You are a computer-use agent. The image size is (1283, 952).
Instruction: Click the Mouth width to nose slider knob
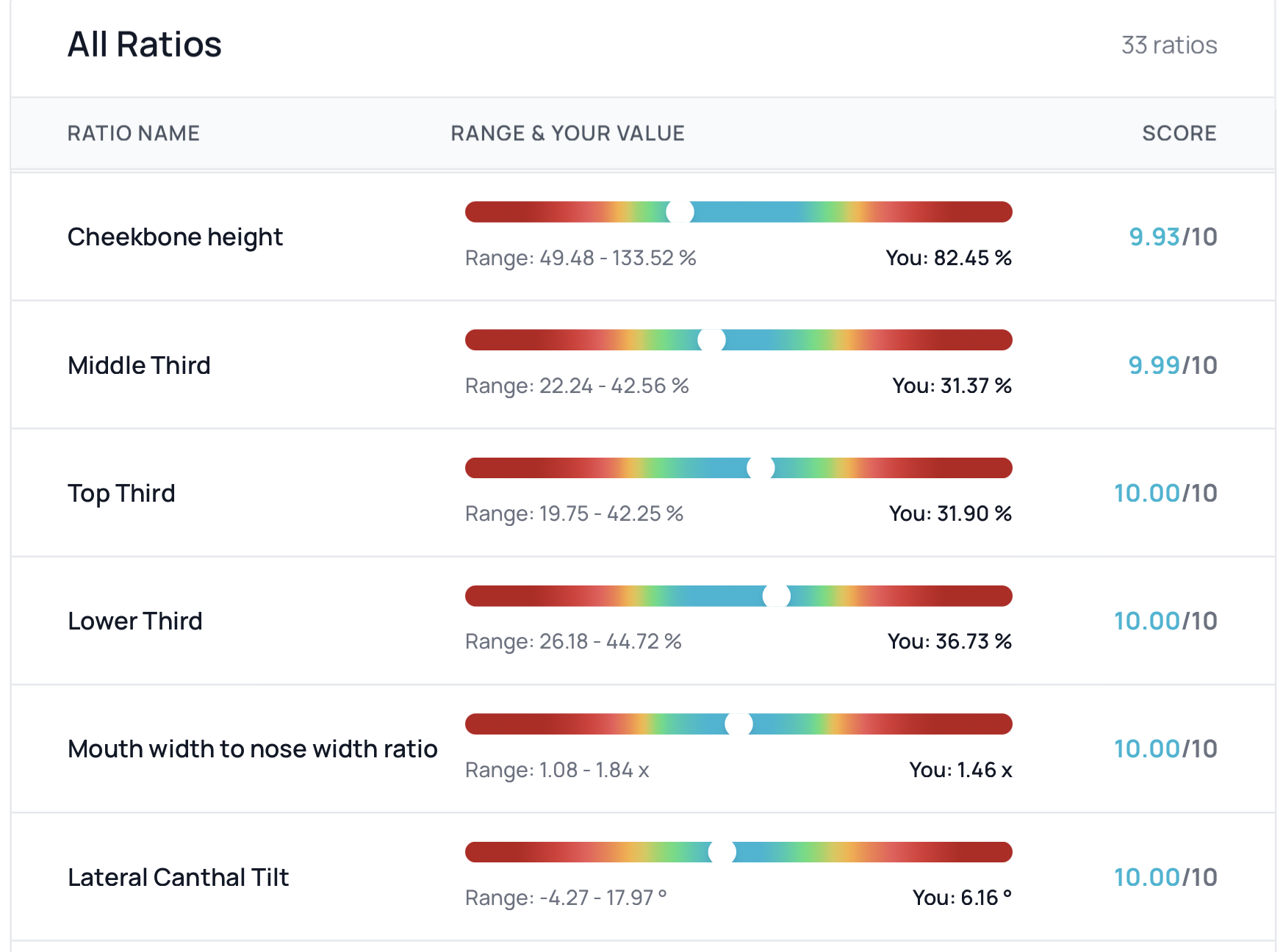coord(738,724)
